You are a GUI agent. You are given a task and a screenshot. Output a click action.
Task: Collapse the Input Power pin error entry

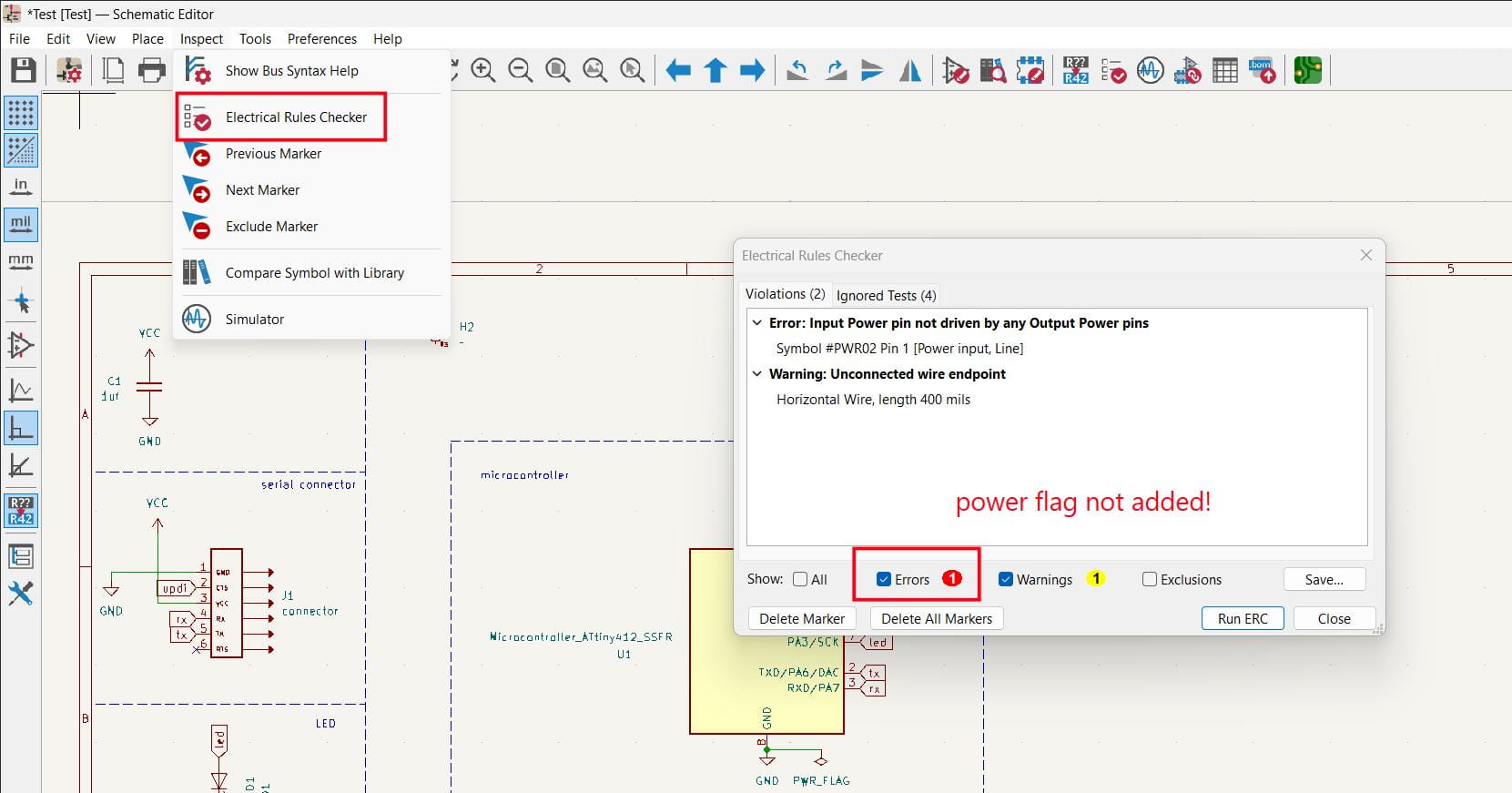[x=756, y=323]
